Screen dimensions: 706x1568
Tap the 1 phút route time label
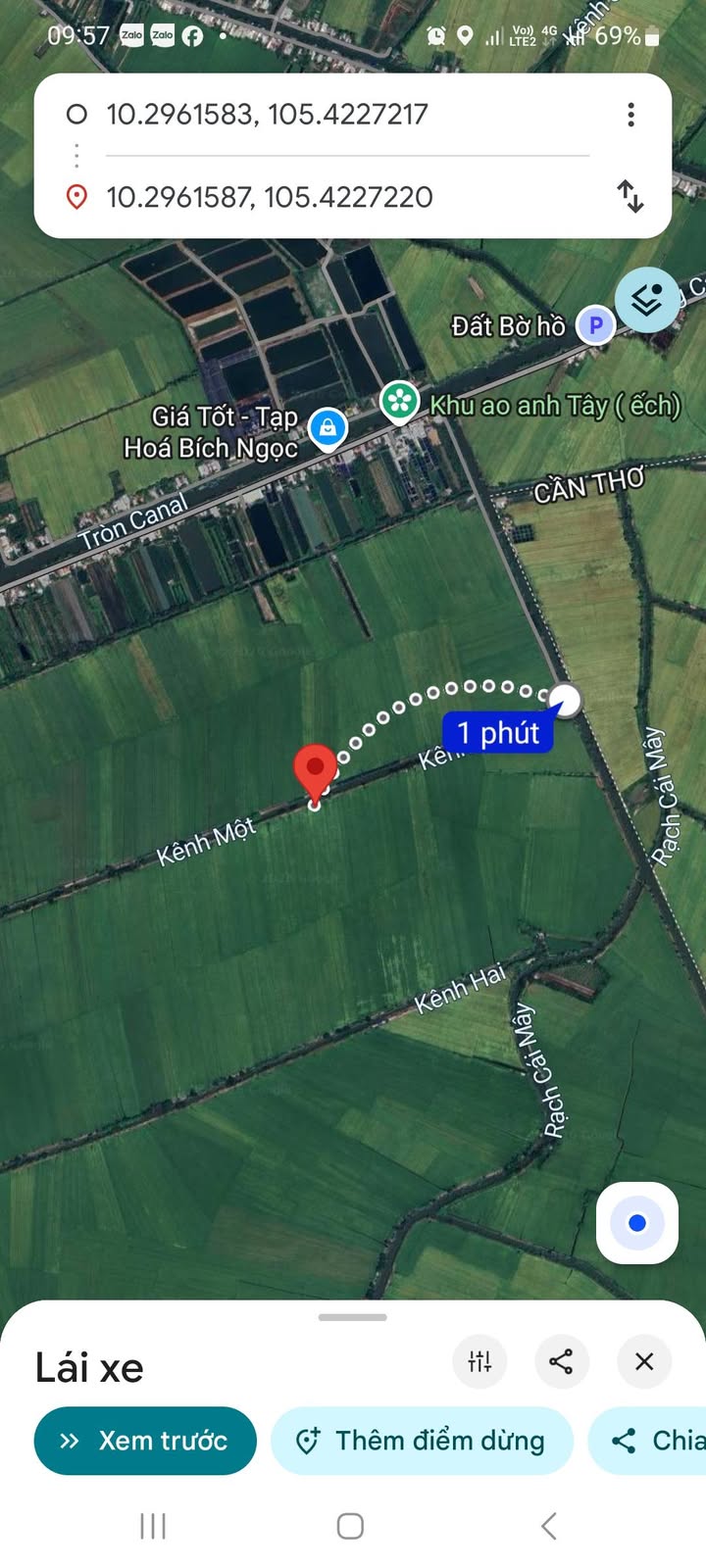click(498, 733)
